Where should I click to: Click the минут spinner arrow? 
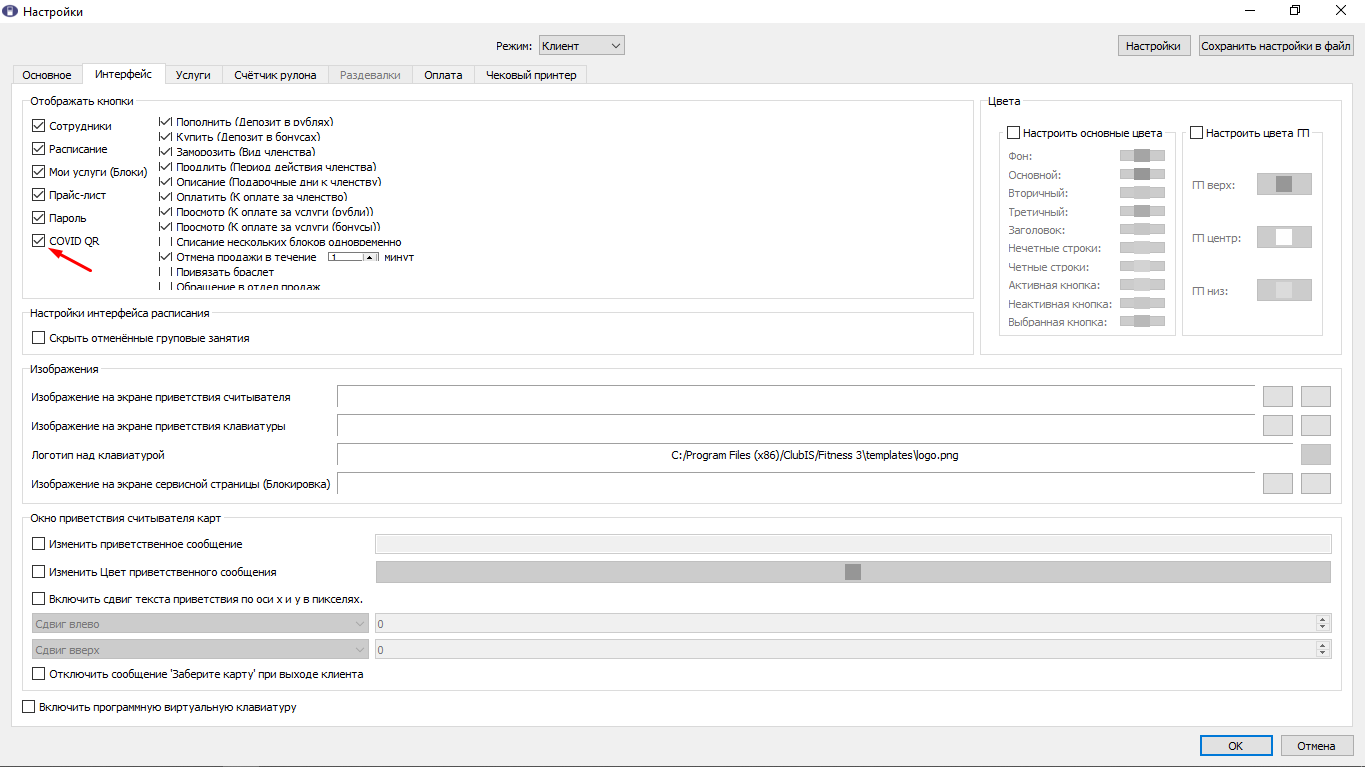[369, 257]
